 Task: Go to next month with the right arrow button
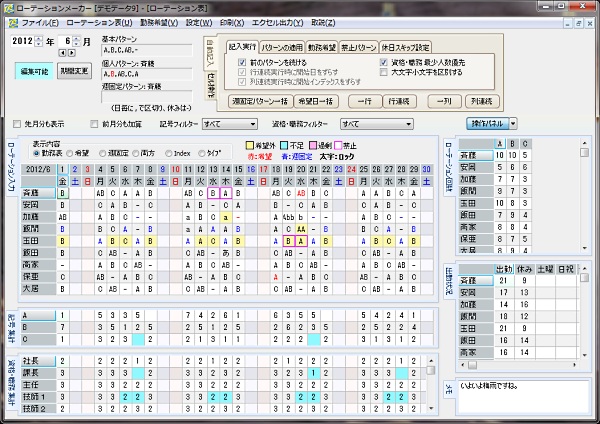tap(72, 53)
